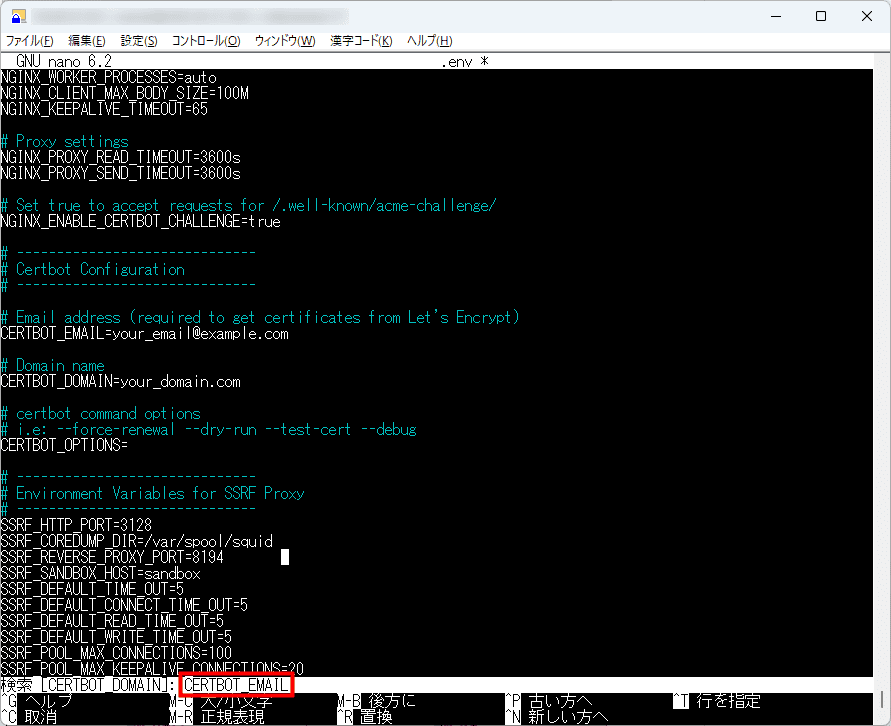Open the ファイル(F) menu
The image size is (891, 726).
(30, 41)
